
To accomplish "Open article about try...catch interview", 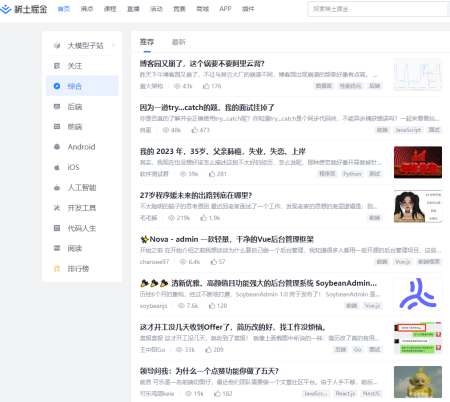I will click(x=207, y=108).
